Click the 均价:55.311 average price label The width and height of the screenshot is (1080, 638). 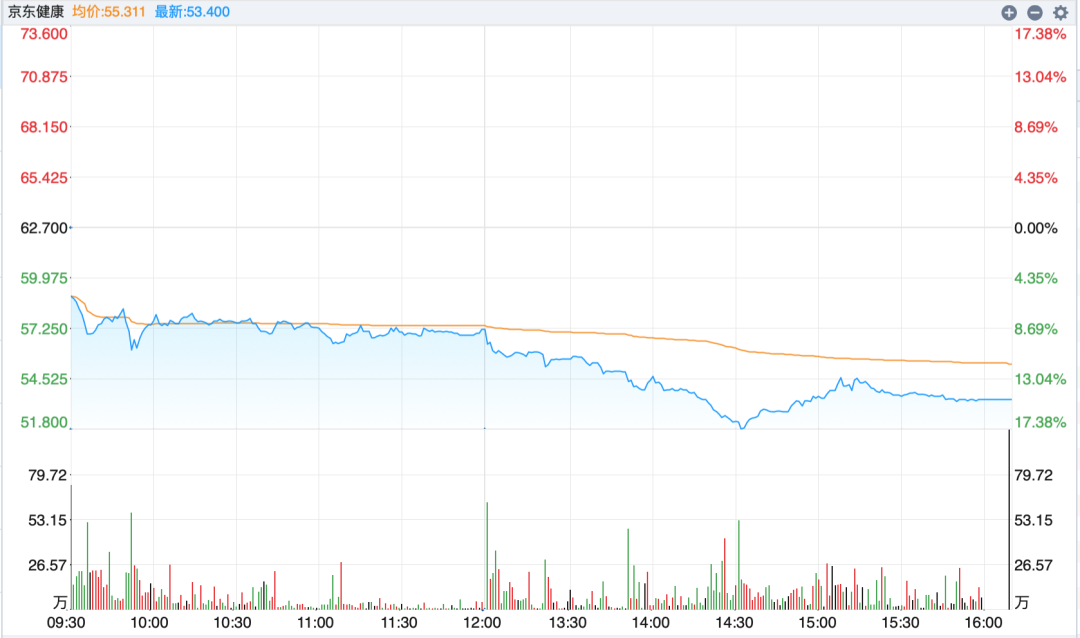109,12
